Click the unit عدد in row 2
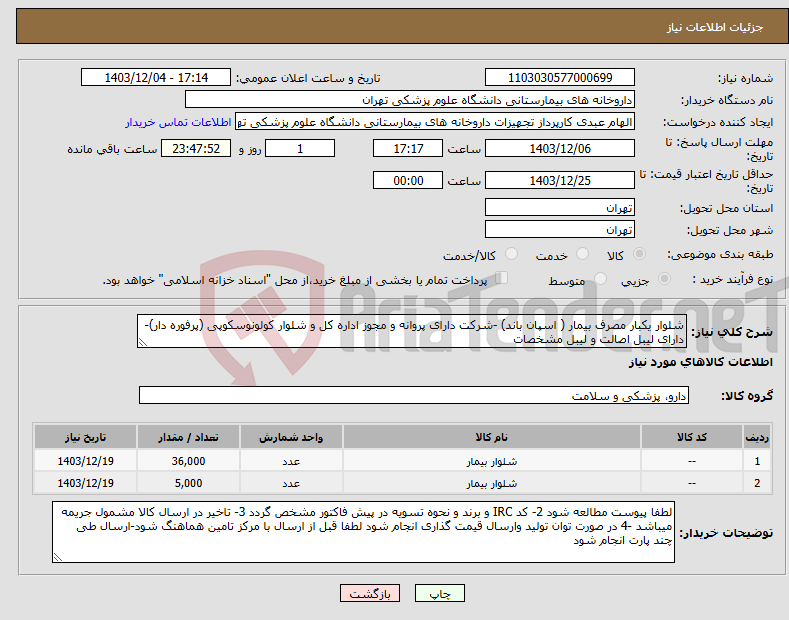The width and height of the screenshot is (789, 620). tap(291, 483)
